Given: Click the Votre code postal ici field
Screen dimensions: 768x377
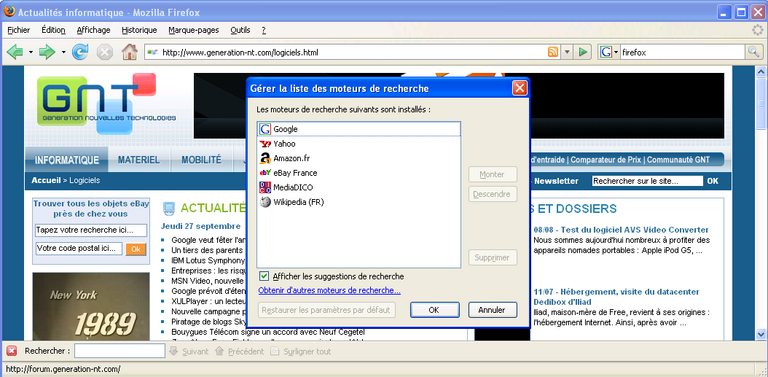Looking at the screenshot, I should point(79,248).
